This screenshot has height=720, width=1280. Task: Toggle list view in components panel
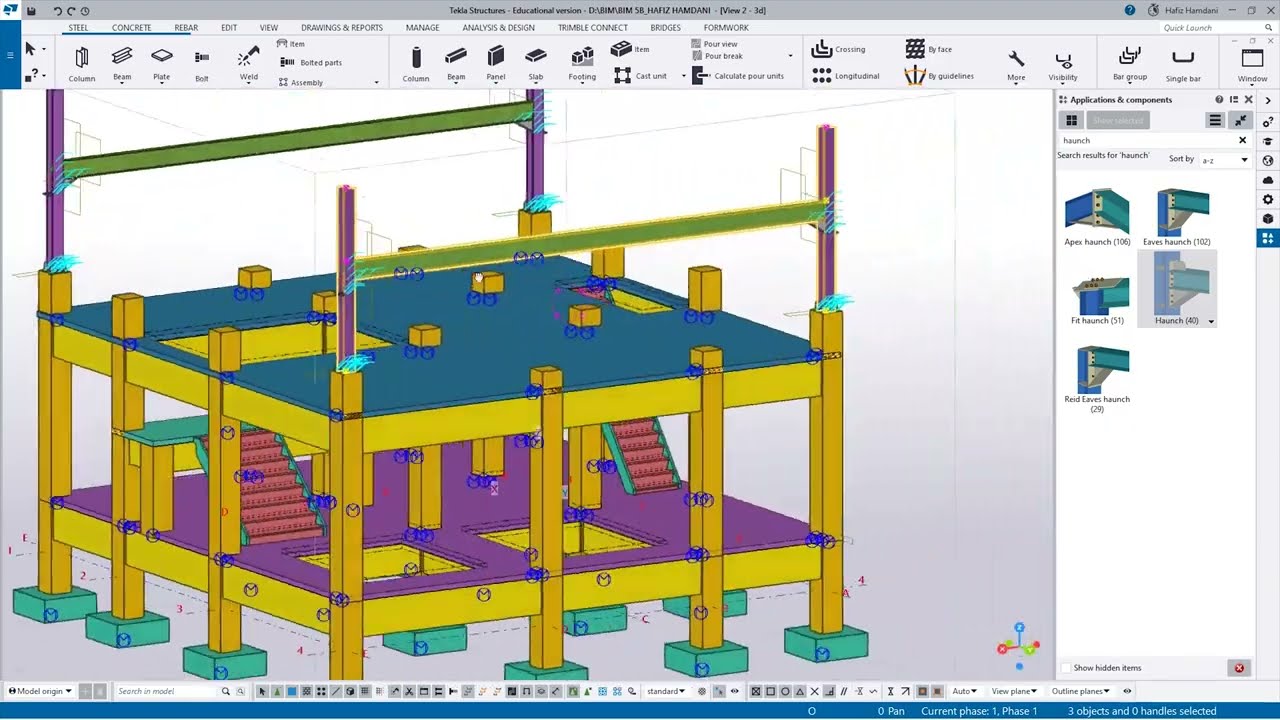(x=1215, y=120)
